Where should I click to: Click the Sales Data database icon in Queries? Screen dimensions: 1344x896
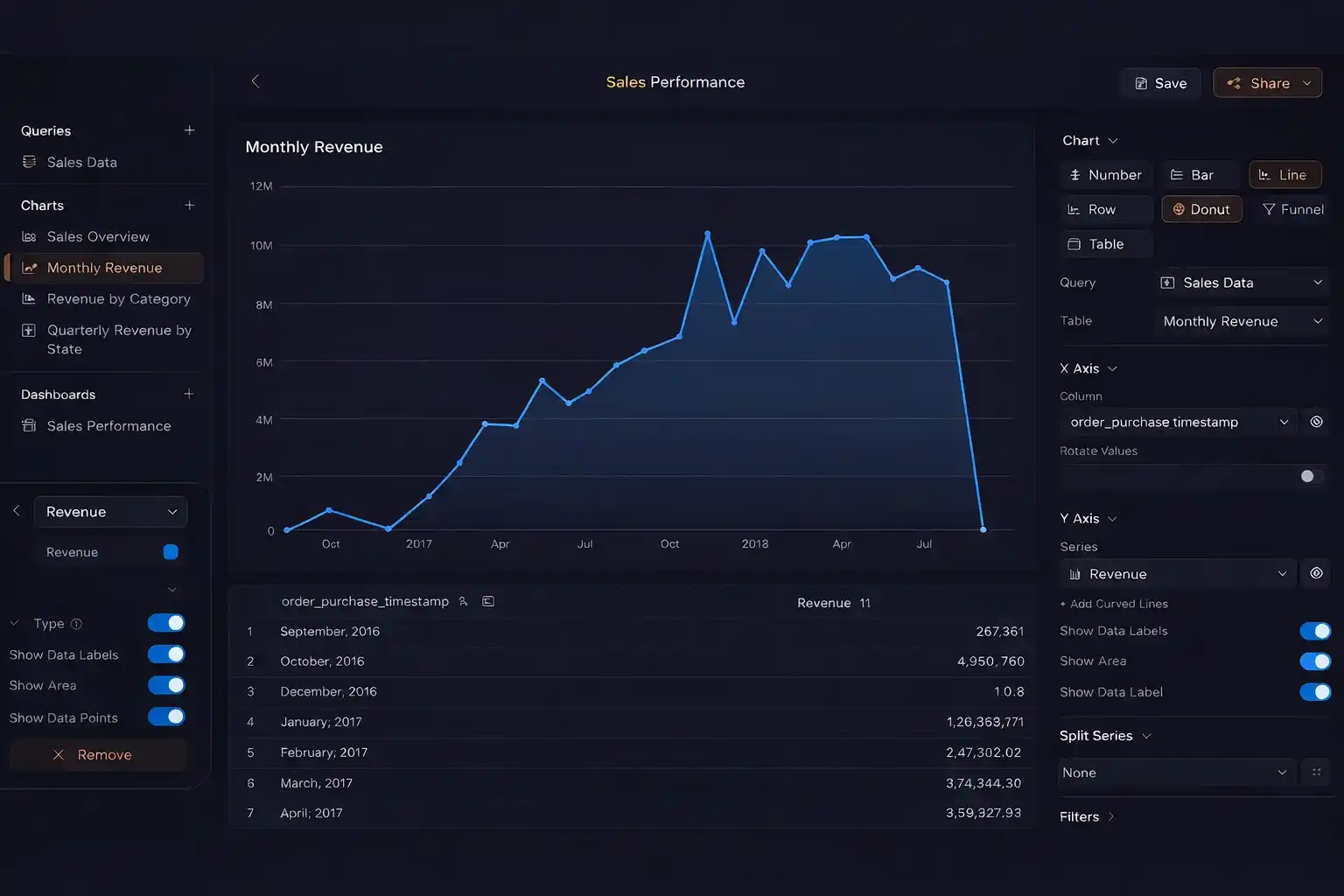point(29,162)
